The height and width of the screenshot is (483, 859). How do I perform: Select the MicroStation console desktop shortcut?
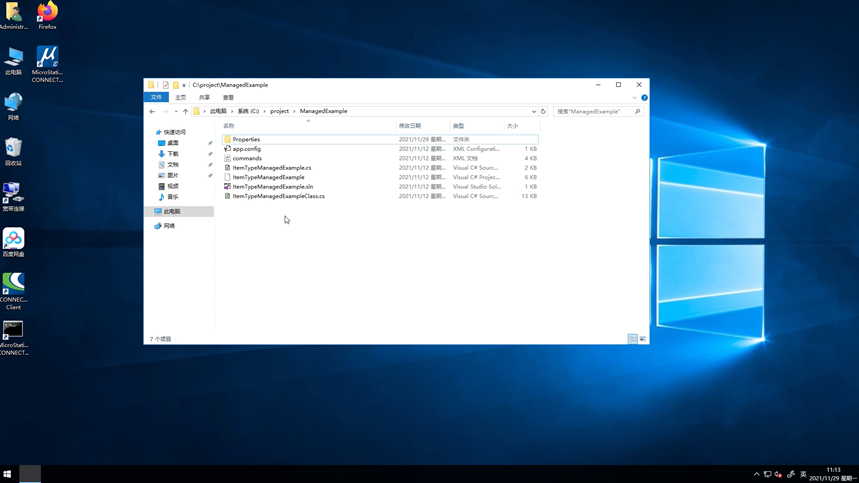coord(13,338)
